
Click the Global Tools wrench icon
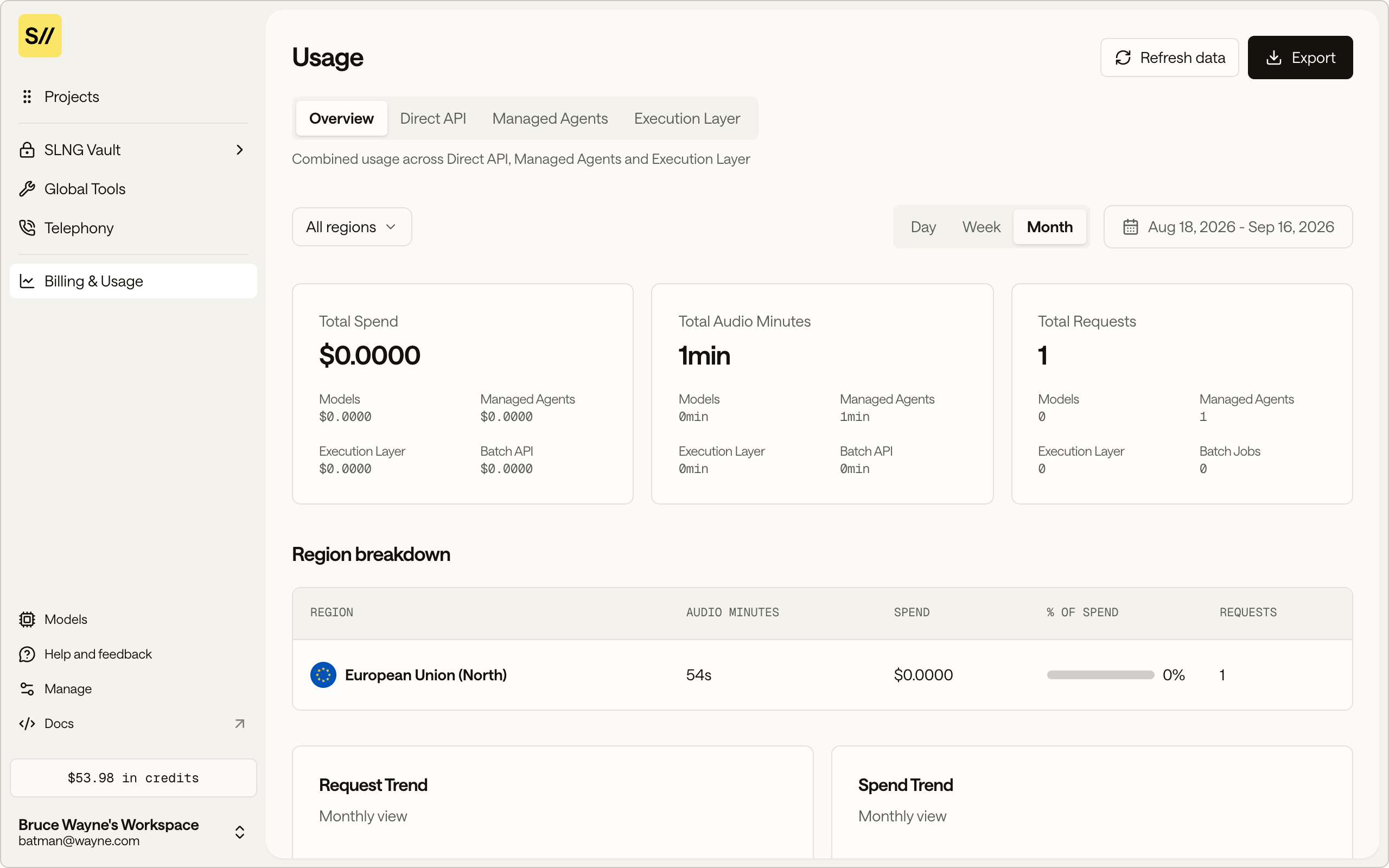pyautogui.click(x=27, y=189)
